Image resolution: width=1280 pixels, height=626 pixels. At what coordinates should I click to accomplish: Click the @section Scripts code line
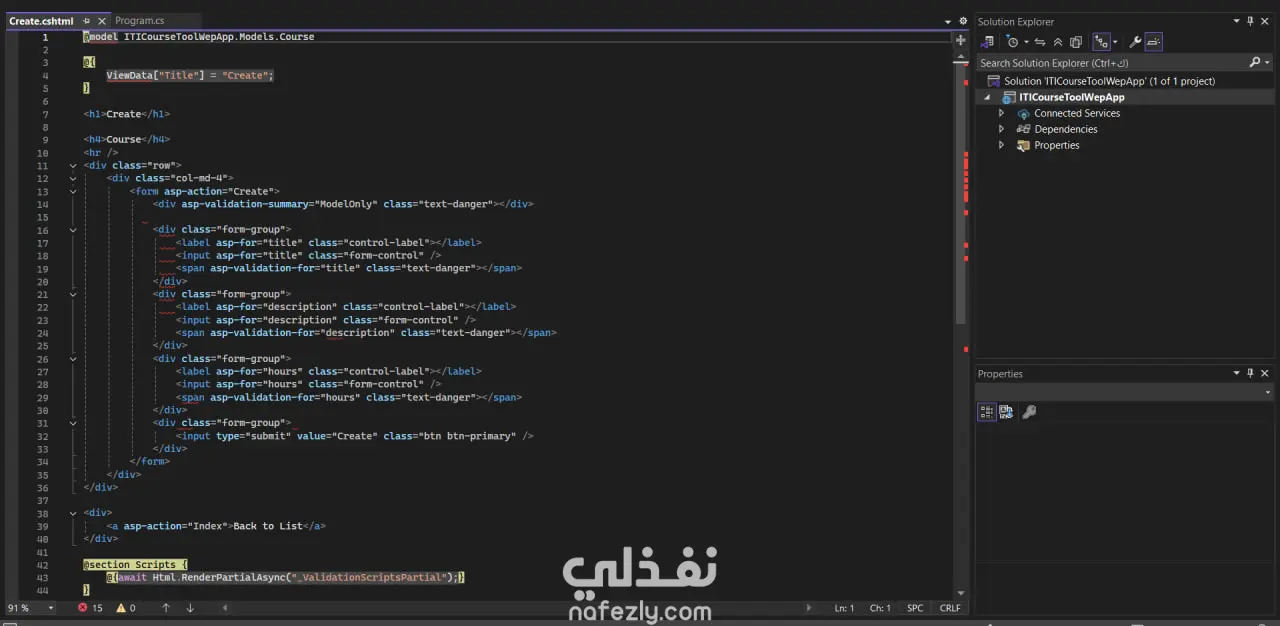click(135, 564)
